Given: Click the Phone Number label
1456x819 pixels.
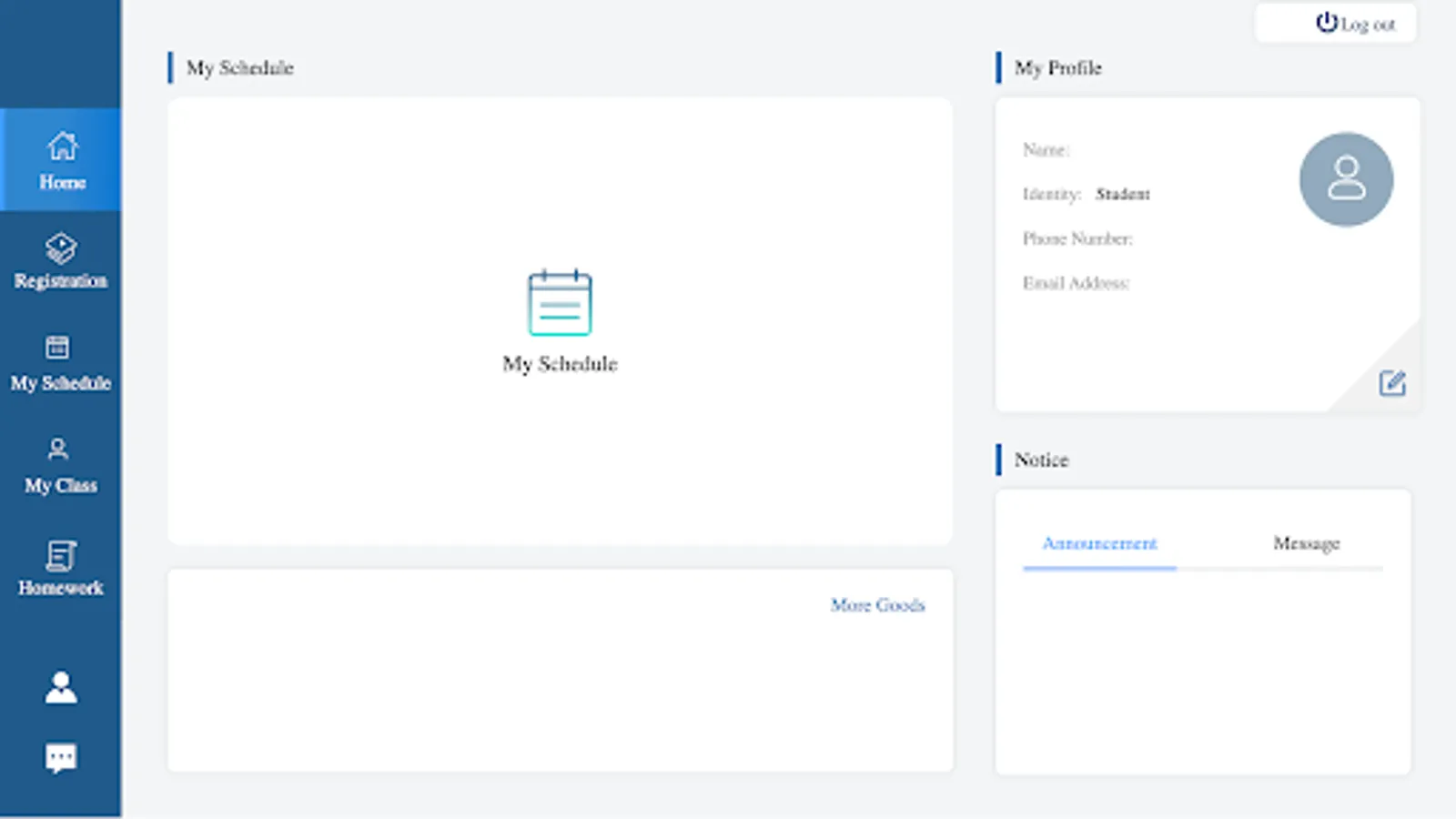Looking at the screenshot, I should [x=1077, y=238].
